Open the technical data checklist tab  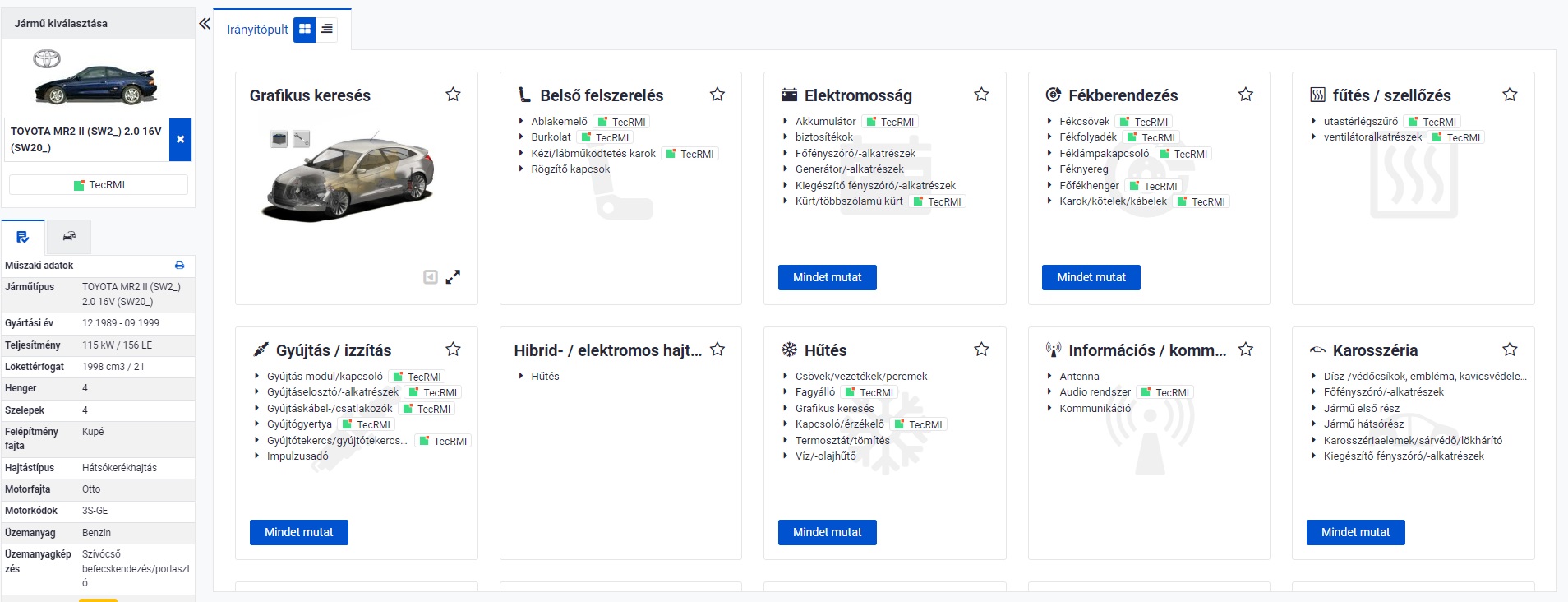click(23, 237)
